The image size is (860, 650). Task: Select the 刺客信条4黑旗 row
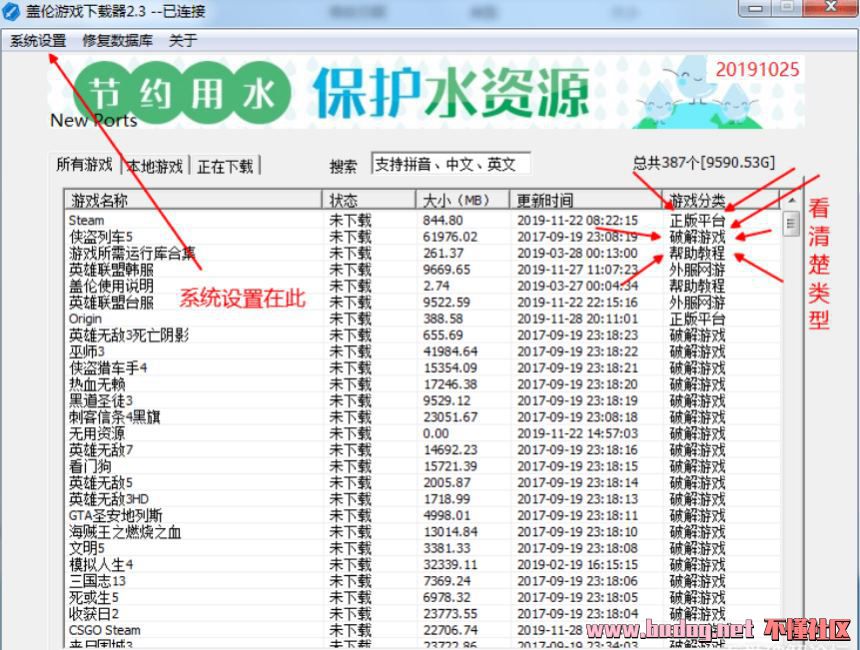click(x=422, y=417)
